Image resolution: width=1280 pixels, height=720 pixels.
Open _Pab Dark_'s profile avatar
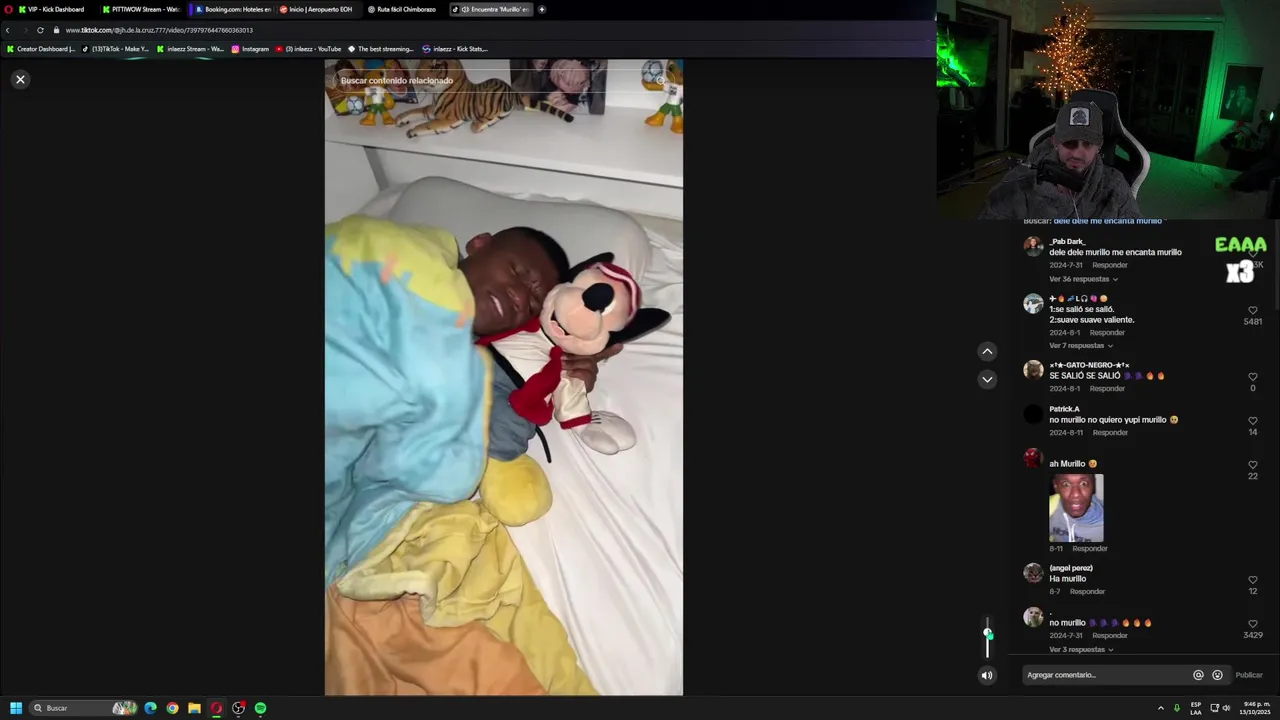pos(1033,246)
